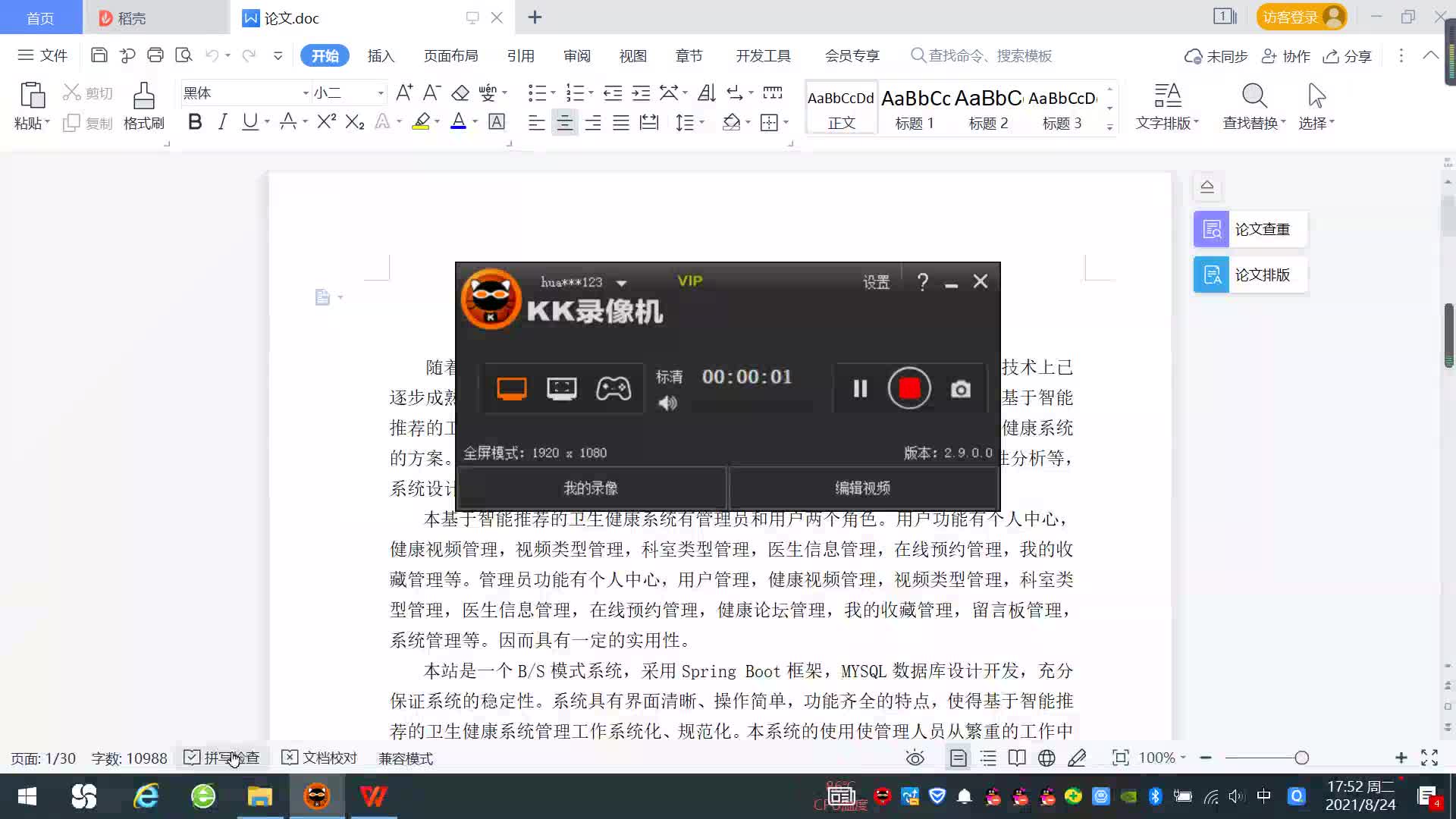Open the 页面布局 ribbon tab
Viewport: 1456px width, 819px height.
tap(450, 55)
